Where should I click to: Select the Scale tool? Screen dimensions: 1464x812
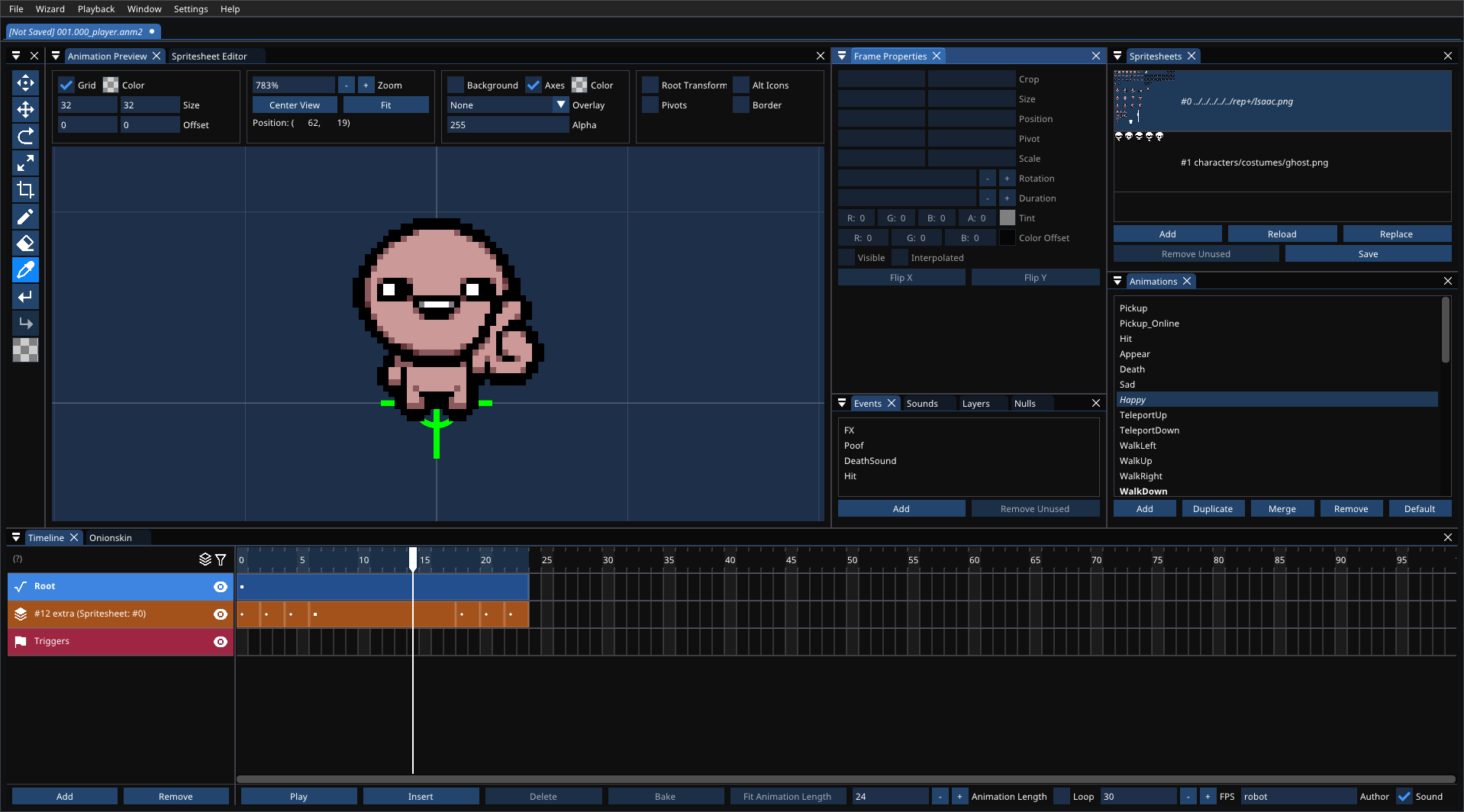point(25,163)
